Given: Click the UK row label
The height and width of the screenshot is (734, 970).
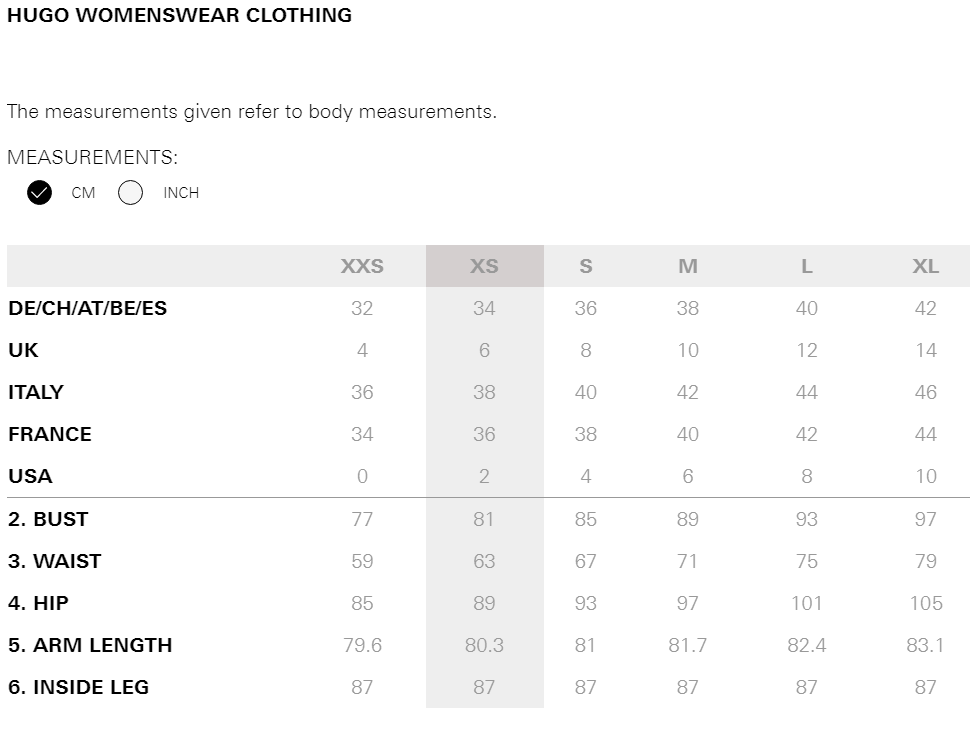Looking at the screenshot, I should click(x=24, y=350).
